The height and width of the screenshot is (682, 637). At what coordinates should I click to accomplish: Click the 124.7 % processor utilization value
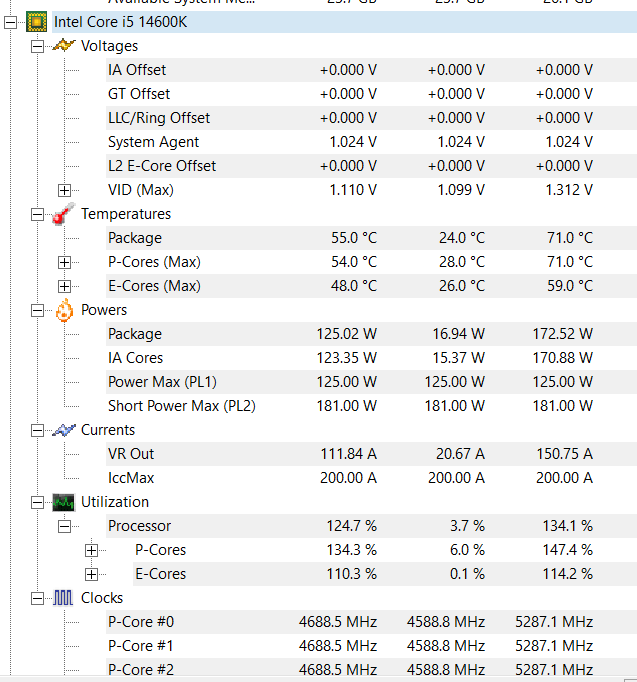coord(352,526)
